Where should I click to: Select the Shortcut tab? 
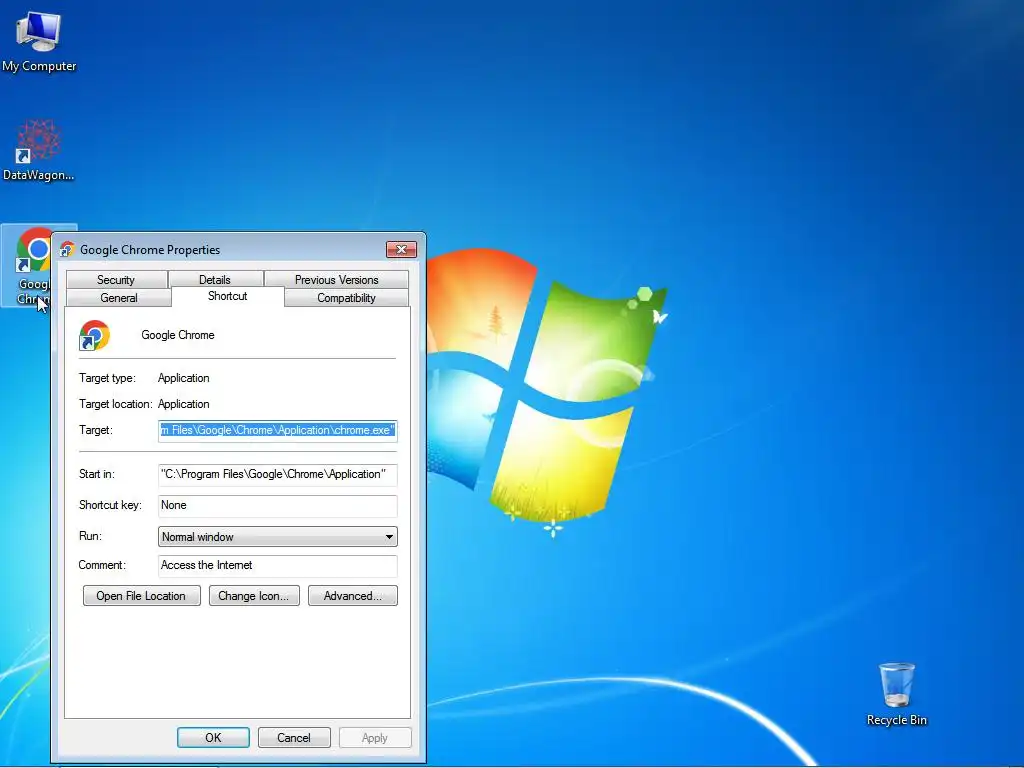(x=227, y=296)
